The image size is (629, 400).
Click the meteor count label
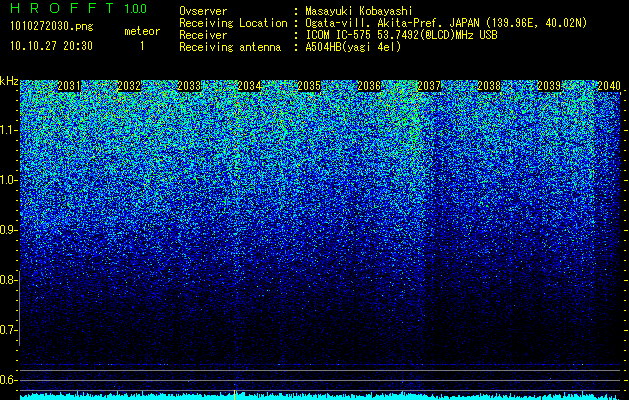142,31
